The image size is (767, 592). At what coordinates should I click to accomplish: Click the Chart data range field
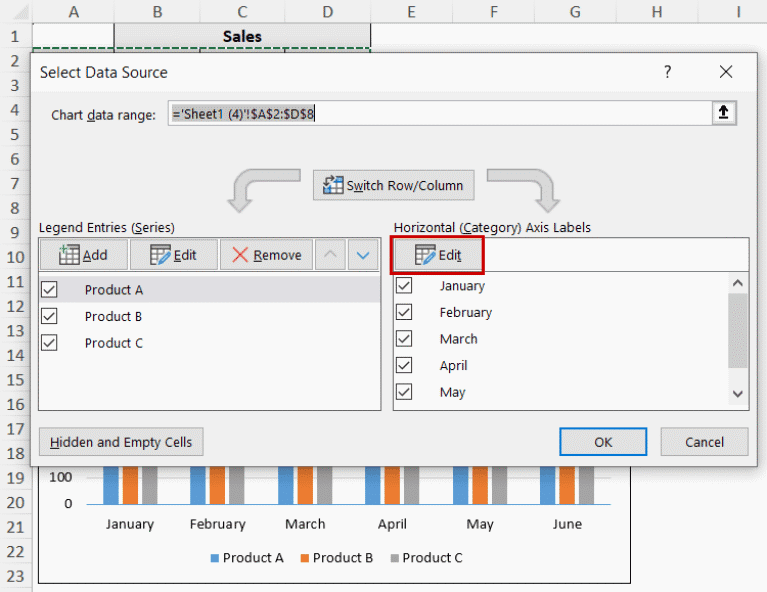pos(439,114)
